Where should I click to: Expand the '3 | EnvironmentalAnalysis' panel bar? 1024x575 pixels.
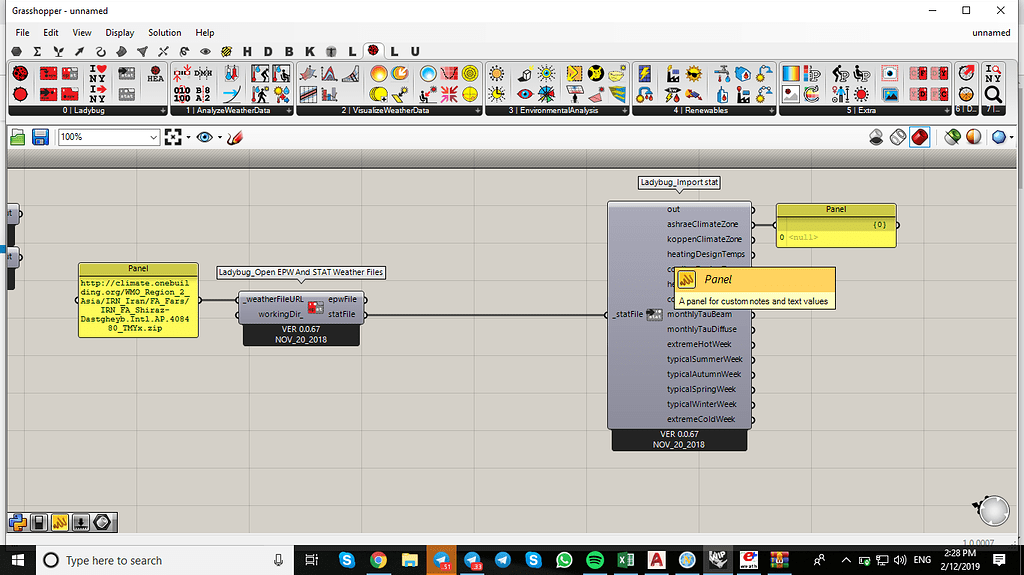(x=557, y=110)
